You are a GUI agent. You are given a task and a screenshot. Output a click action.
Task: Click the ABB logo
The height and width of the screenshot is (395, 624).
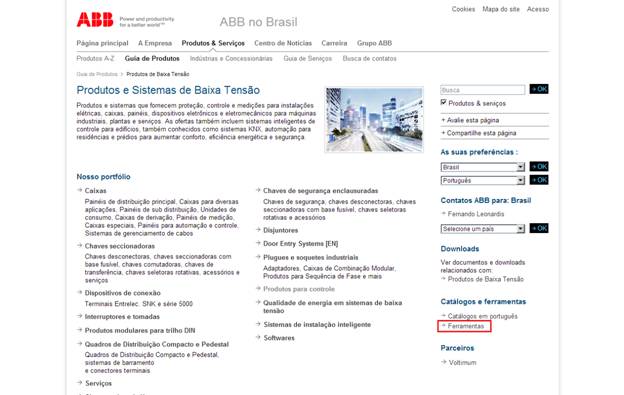click(x=95, y=19)
